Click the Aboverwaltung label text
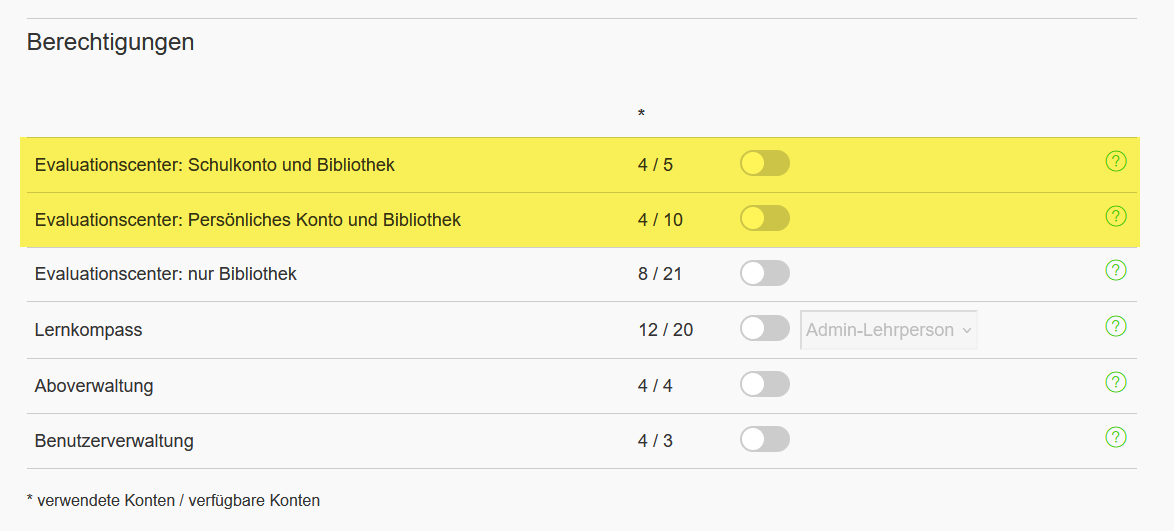The image size is (1174, 531). click(94, 386)
